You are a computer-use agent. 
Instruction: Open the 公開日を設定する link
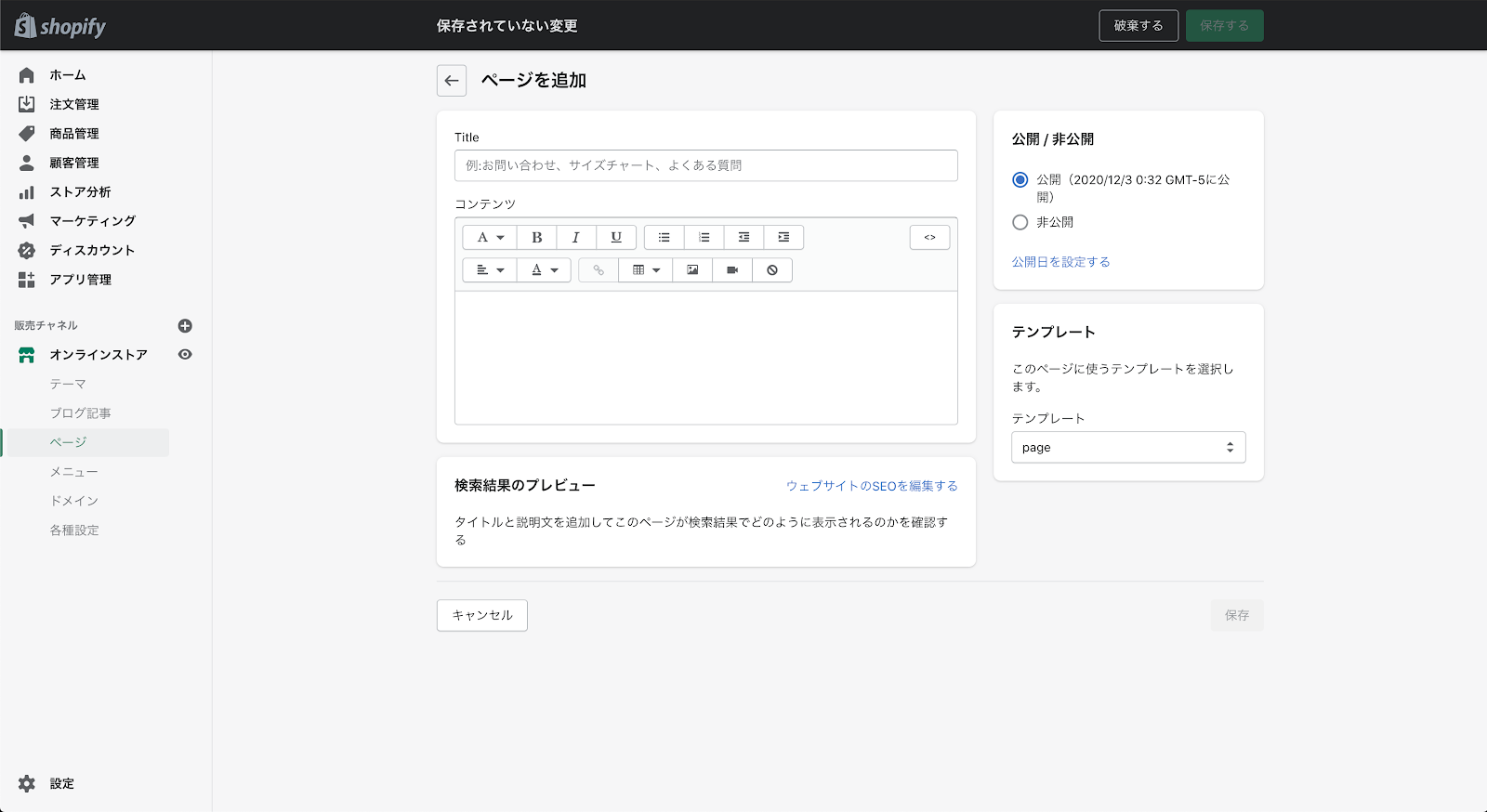(1060, 262)
